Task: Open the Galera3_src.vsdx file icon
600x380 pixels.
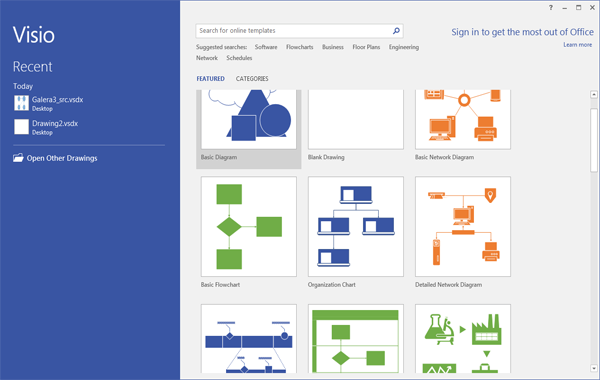Action: 21,103
